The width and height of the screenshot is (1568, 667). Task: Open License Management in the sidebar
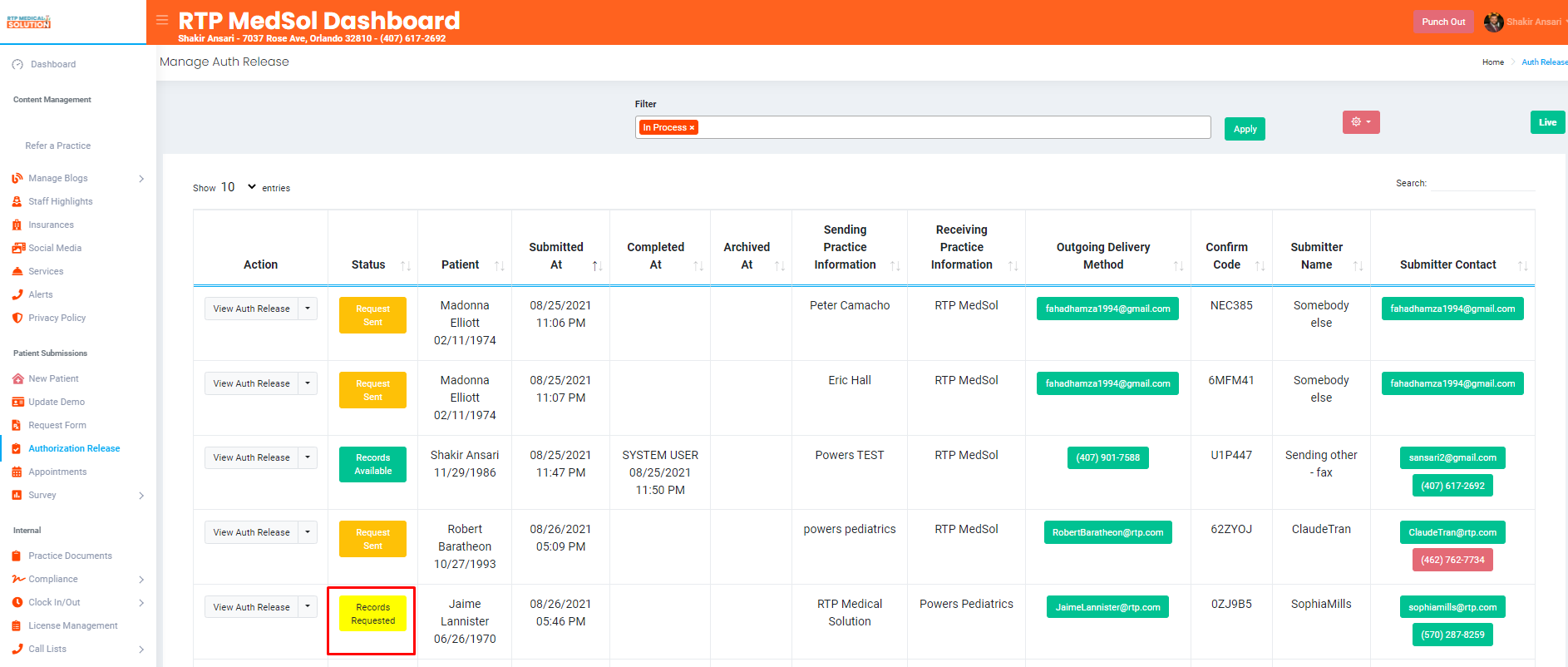[73, 625]
